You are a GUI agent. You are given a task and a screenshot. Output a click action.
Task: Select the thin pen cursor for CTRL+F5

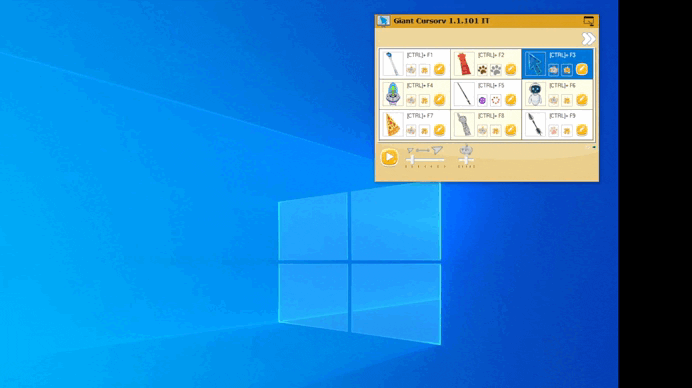tap(464, 94)
